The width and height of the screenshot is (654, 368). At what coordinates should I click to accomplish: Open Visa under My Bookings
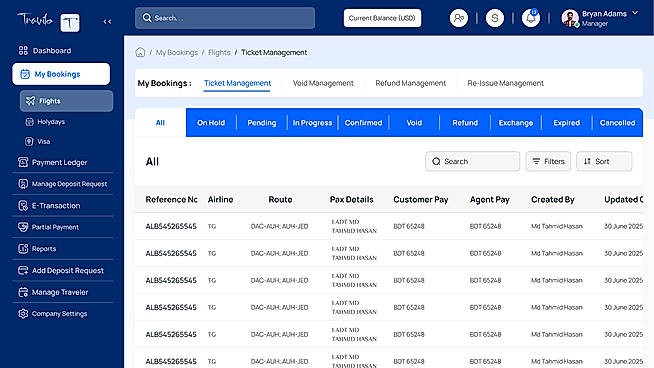(x=38, y=141)
